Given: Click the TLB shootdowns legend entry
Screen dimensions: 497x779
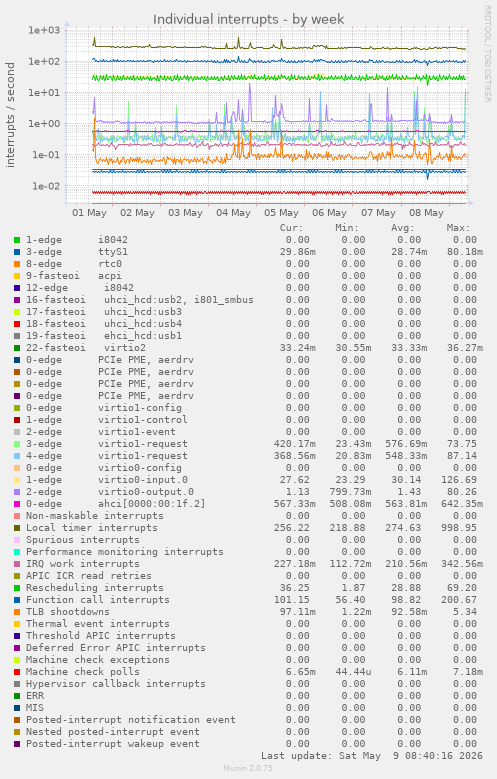Looking at the screenshot, I should (x=68, y=612).
